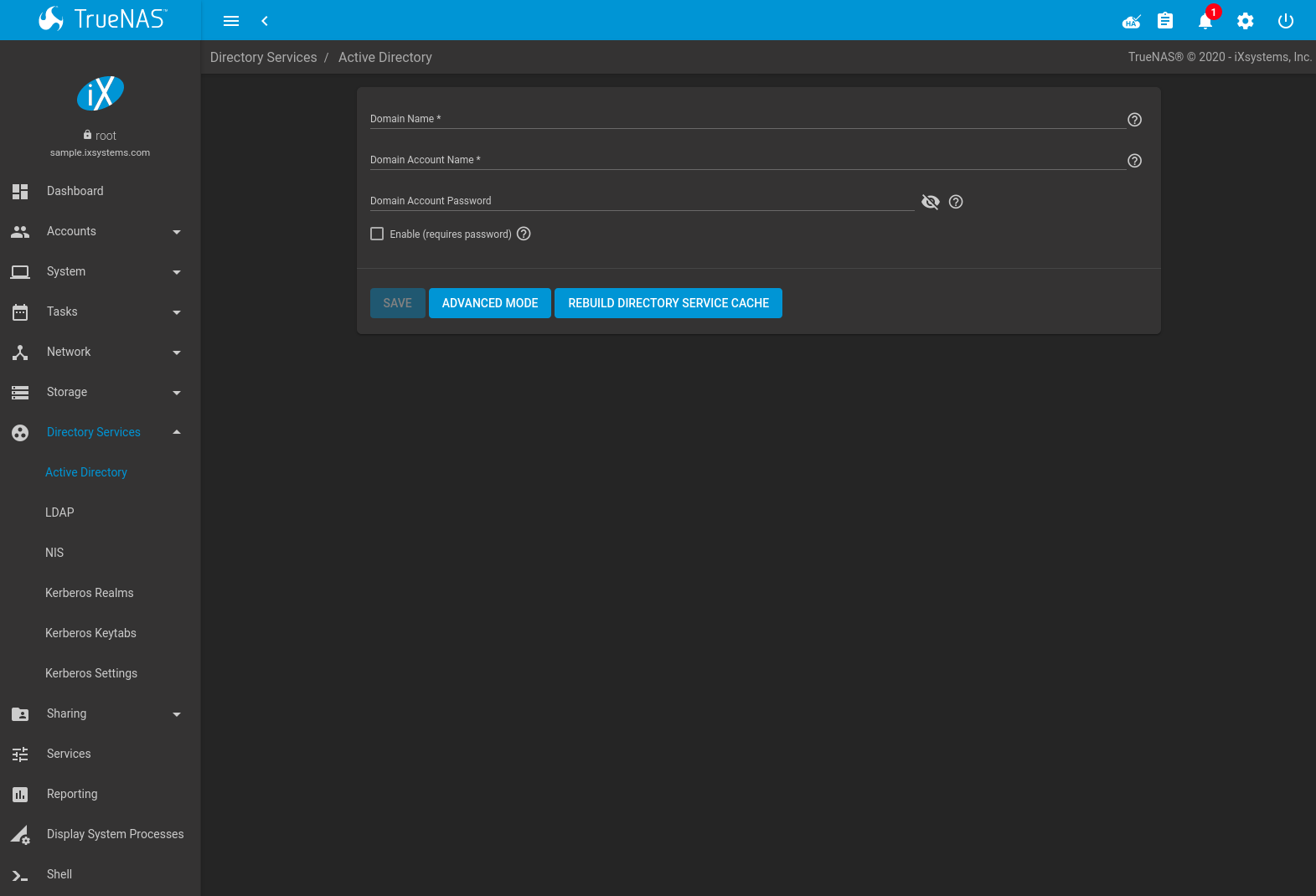
Task: Click the Reporting chart icon
Action: pyautogui.click(x=20, y=794)
